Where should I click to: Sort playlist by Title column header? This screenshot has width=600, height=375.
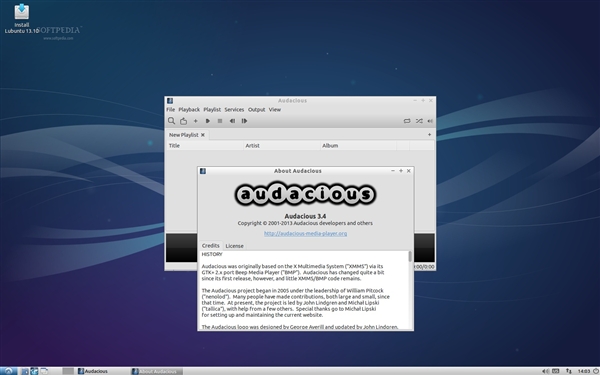(205, 145)
